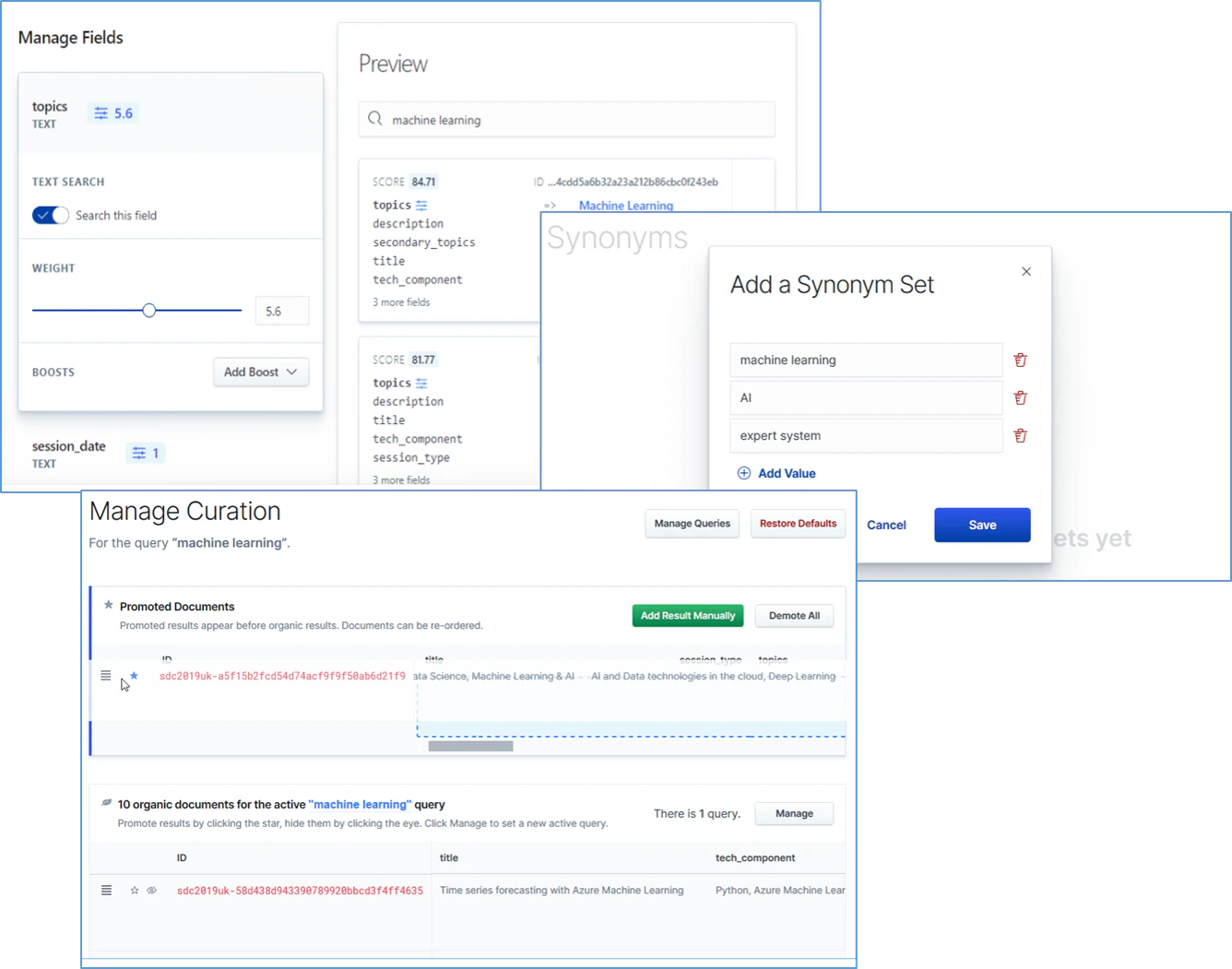
Task: Click the AI synonym field
Action: tap(866, 398)
